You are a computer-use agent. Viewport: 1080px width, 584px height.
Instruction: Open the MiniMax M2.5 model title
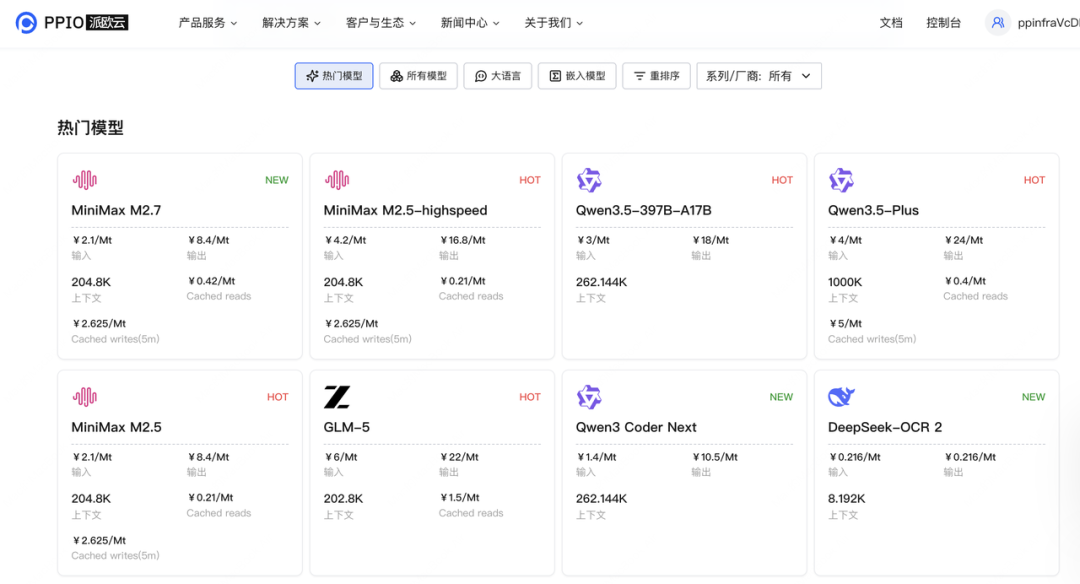click(x=116, y=427)
